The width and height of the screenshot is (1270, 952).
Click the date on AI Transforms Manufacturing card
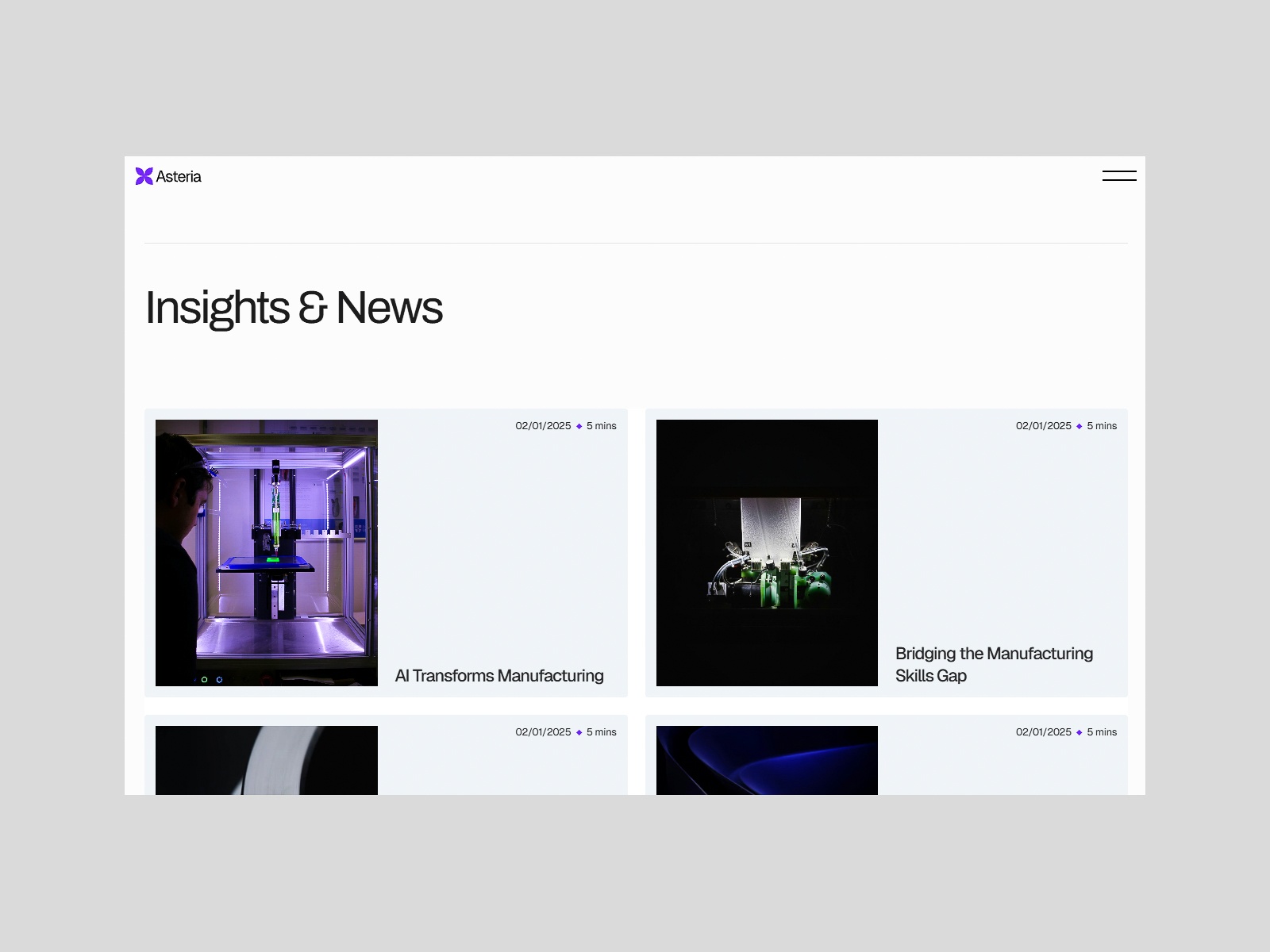(543, 426)
